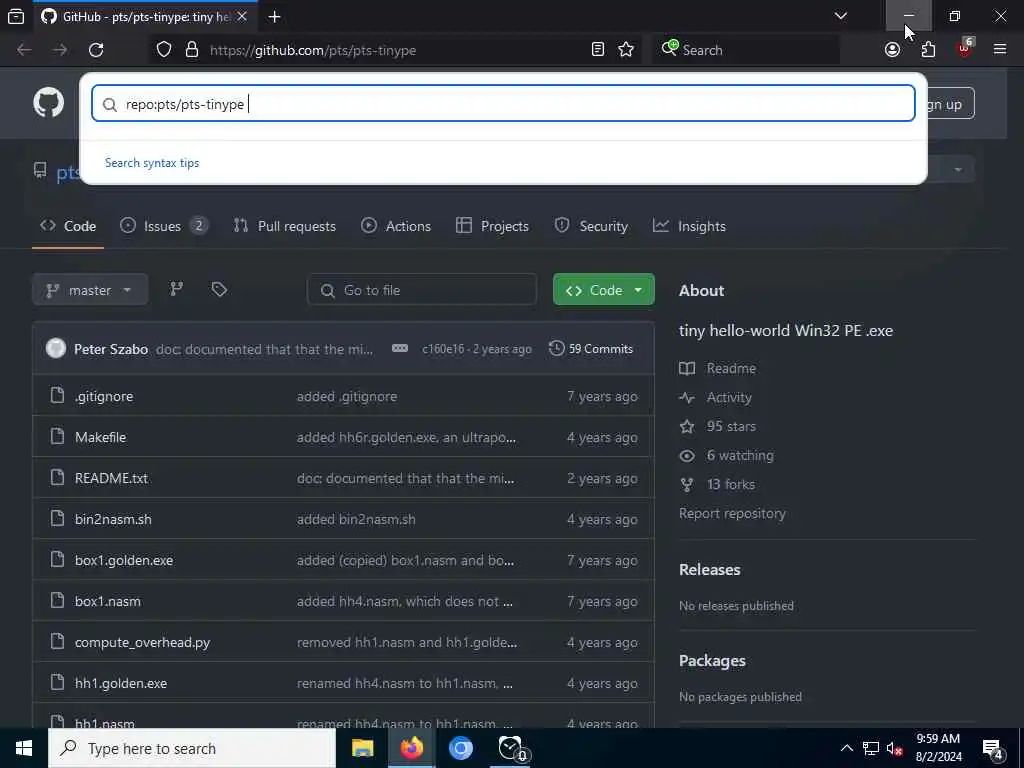
Task: Open the Makefile file
Action: pos(101,437)
